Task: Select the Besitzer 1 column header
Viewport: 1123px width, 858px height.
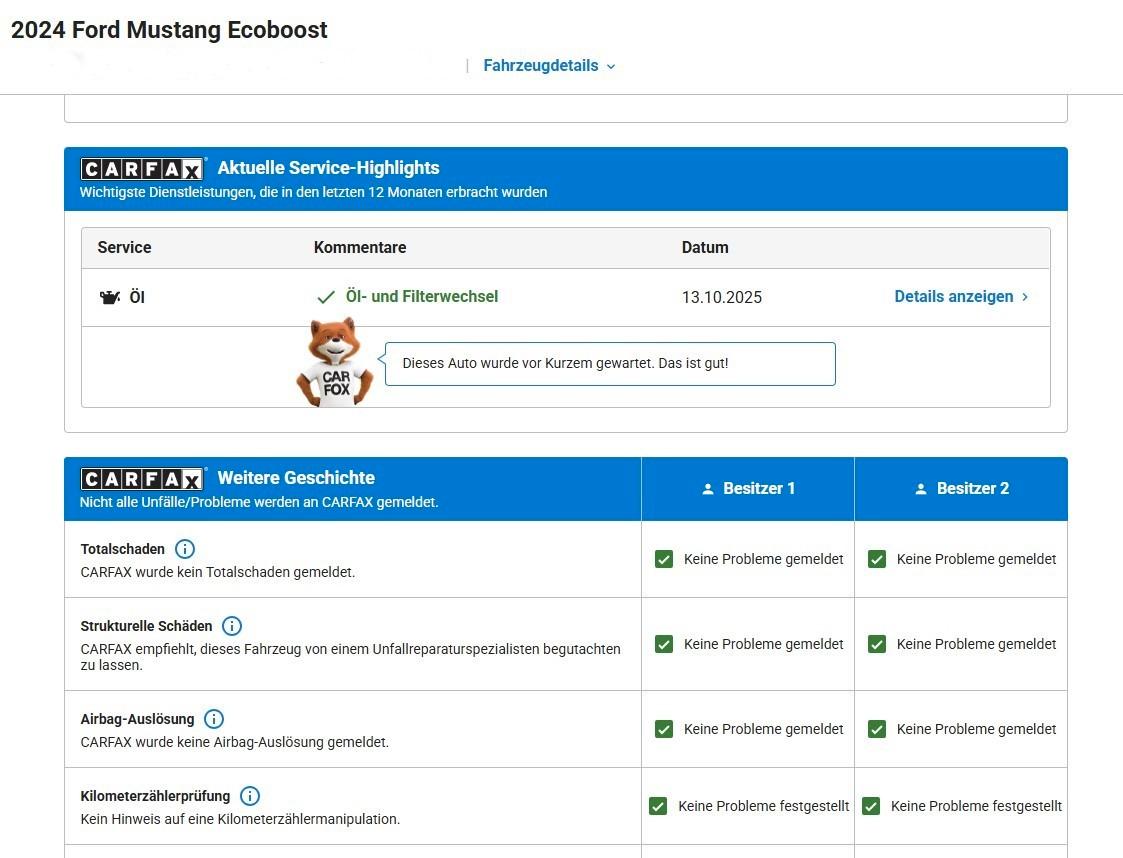Action: click(x=748, y=489)
